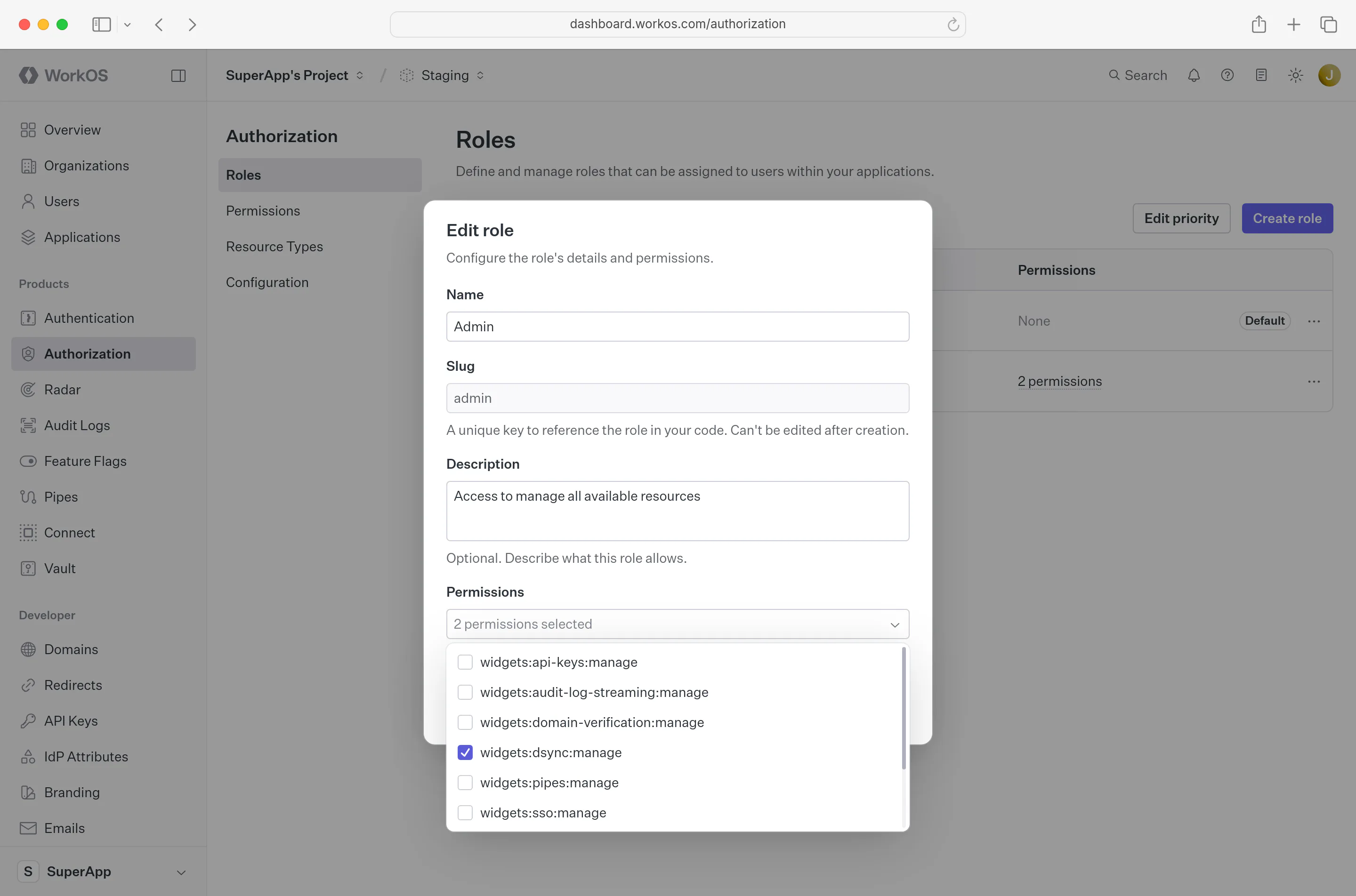Open options menu for Default role row
This screenshot has width=1356, height=896.
(x=1314, y=321)
